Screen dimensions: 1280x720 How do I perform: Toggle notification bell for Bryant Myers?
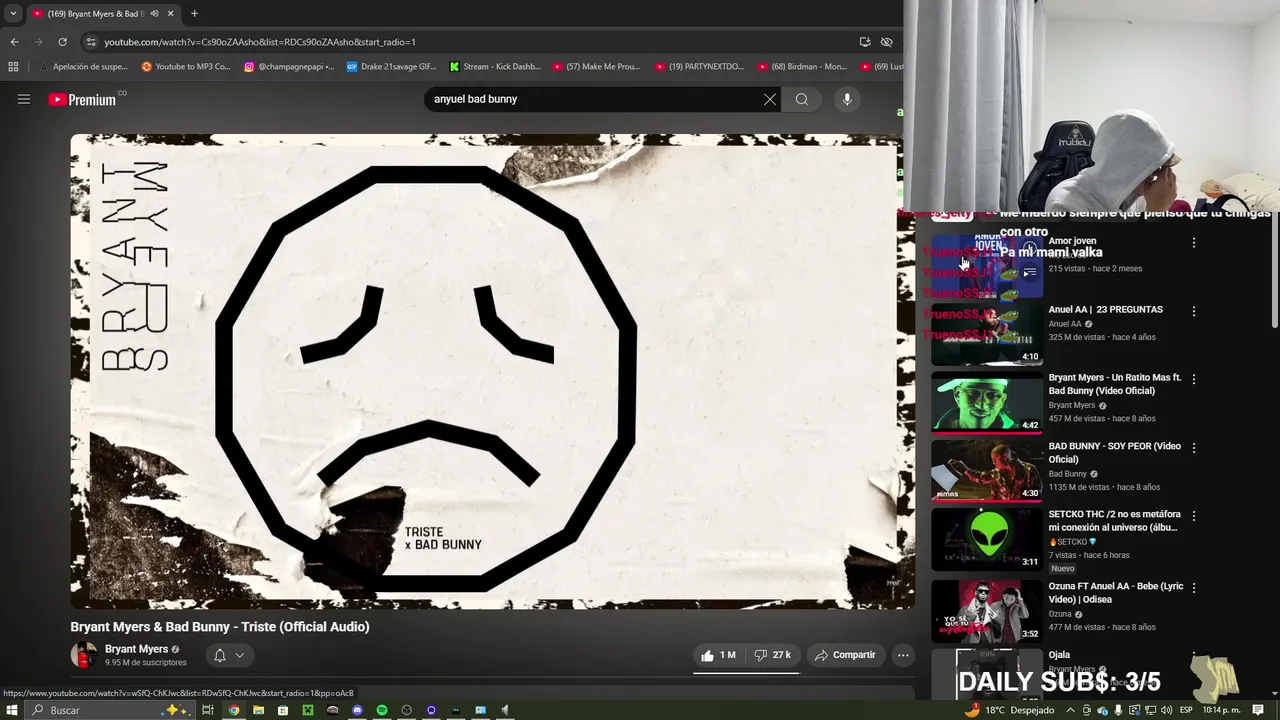(x=220, y=656)
